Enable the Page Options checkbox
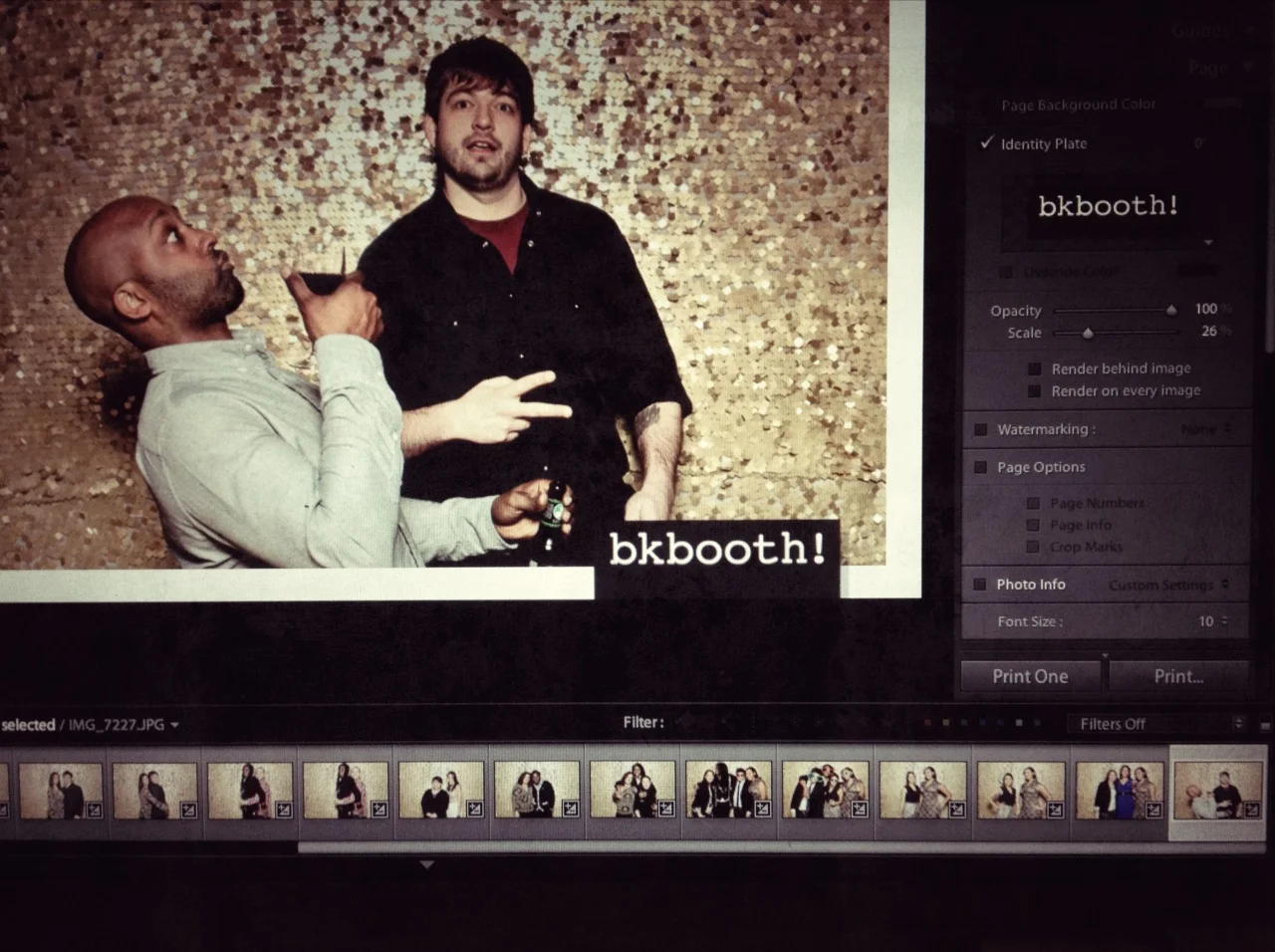This screenshot has width=1275, height=952. pos(980,467)
